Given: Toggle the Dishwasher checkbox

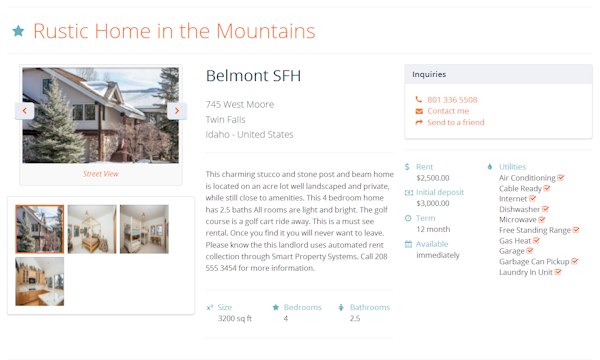Looking at the screenshot, I should coord(545,209).
